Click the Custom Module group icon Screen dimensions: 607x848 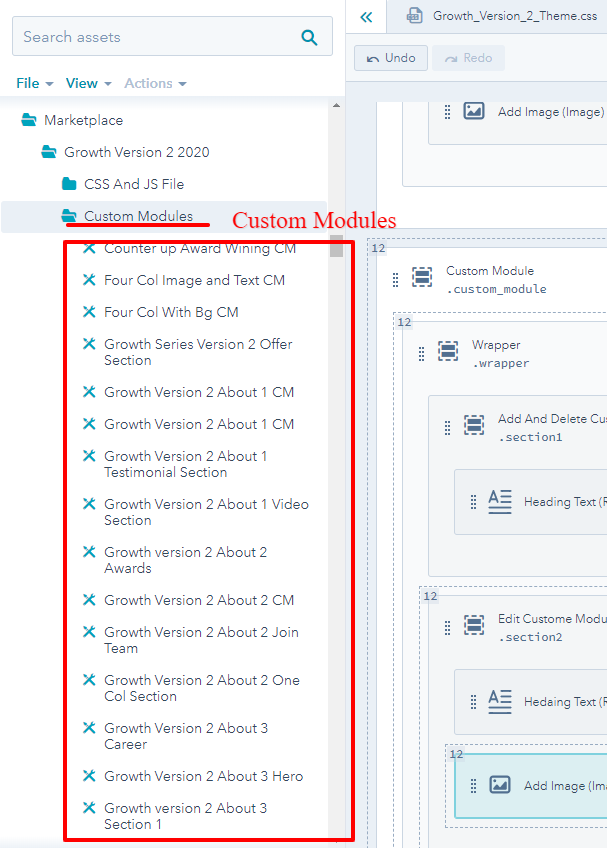423,278
